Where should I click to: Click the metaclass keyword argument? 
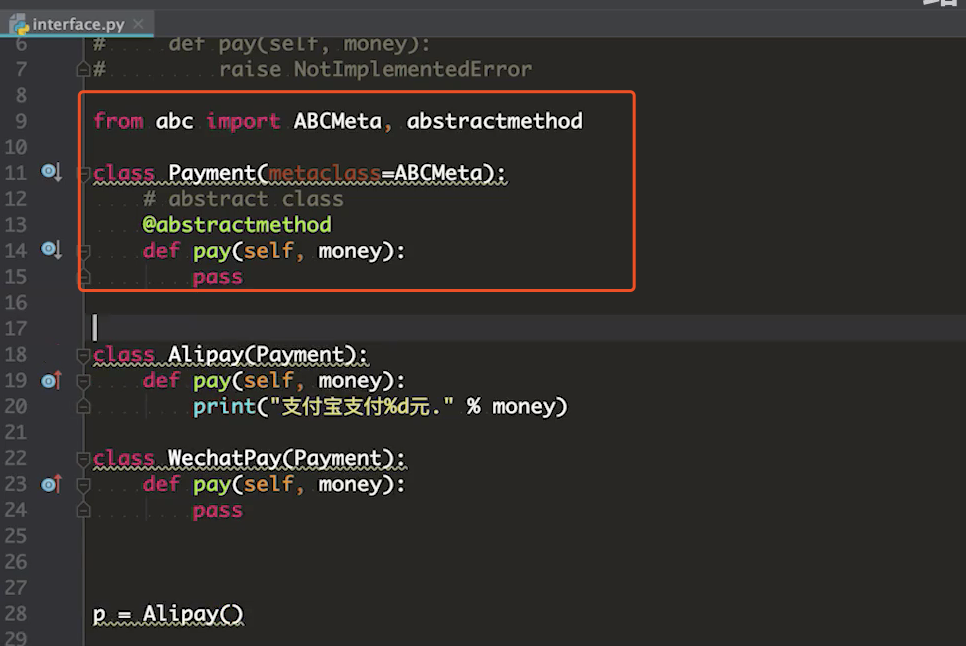pyautogui.click(x=325, y=173)
